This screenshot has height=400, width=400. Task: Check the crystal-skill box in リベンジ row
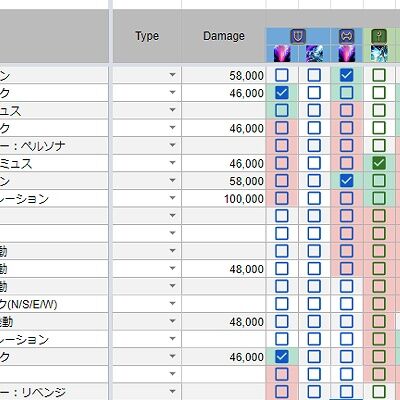coord(314,392)
